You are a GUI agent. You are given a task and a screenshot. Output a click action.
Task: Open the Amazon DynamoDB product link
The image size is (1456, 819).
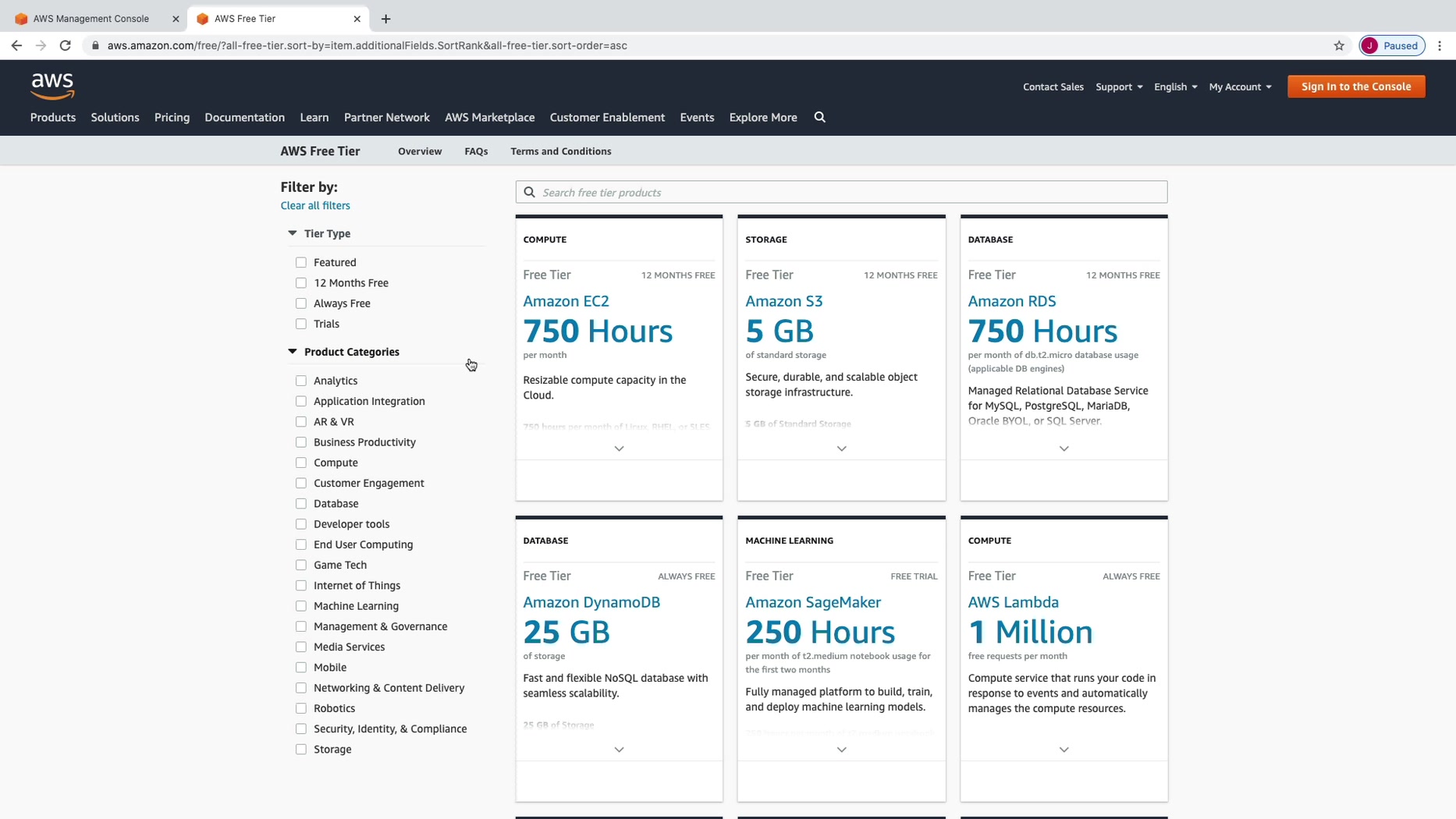pyautogui.click(x=591, y=602)
